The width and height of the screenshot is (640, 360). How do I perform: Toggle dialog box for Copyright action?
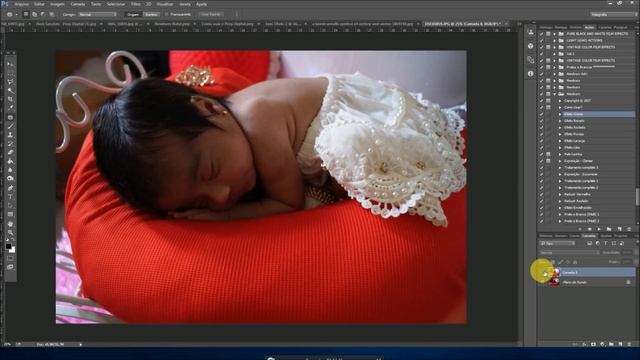click(548, 101)
